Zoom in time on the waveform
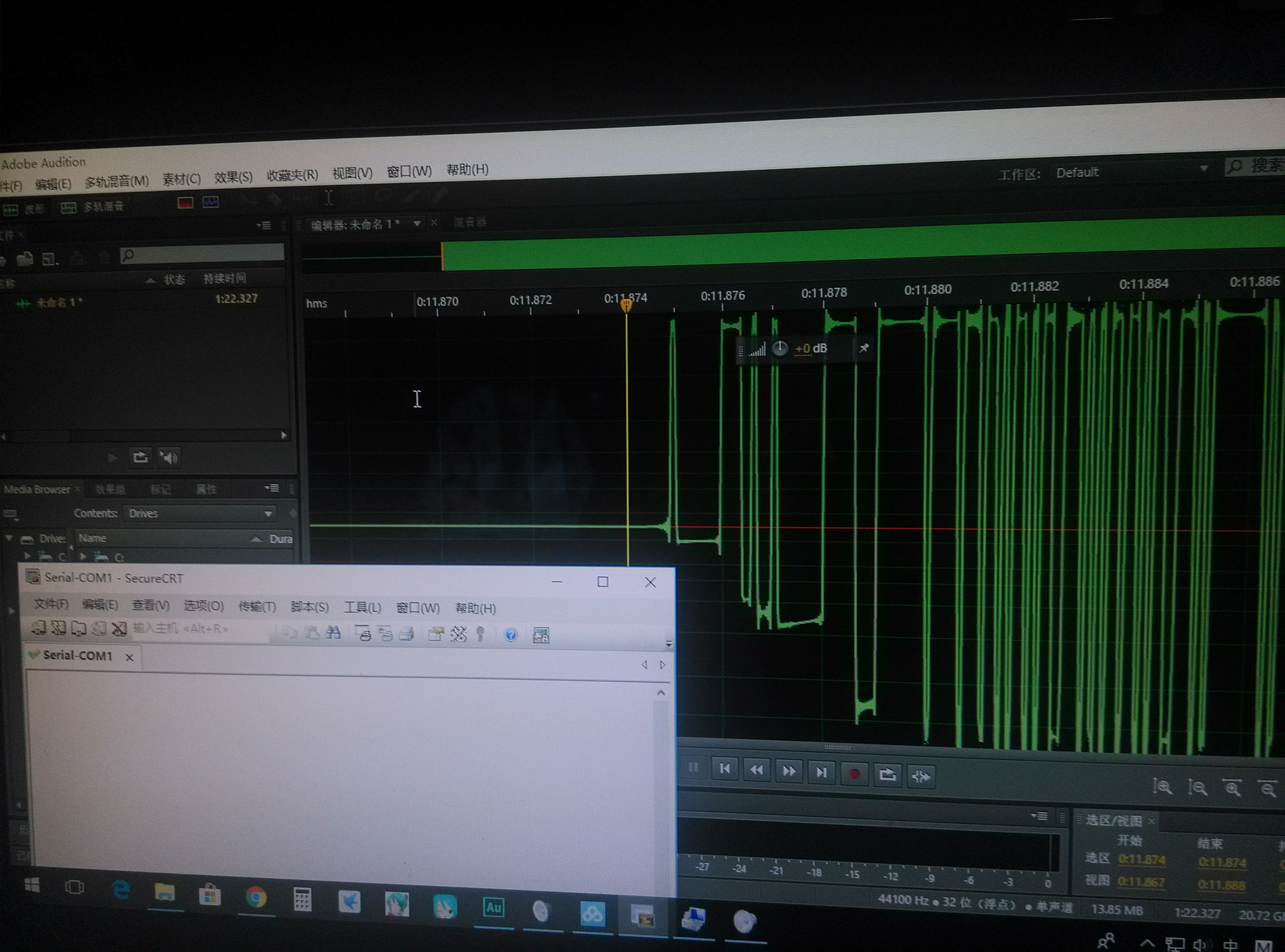Image resolution: width=1285 pixels, height=952 pixels. [x=1232, y=787]
